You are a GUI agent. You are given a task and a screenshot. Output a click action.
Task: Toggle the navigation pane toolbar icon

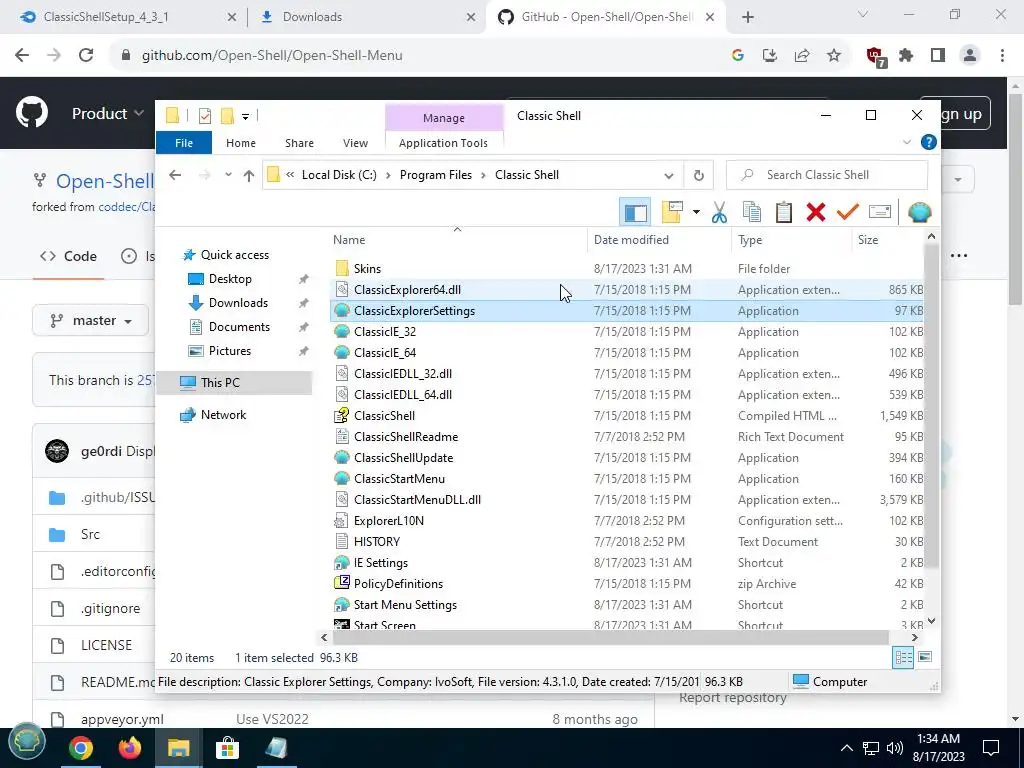pos(635,212)
